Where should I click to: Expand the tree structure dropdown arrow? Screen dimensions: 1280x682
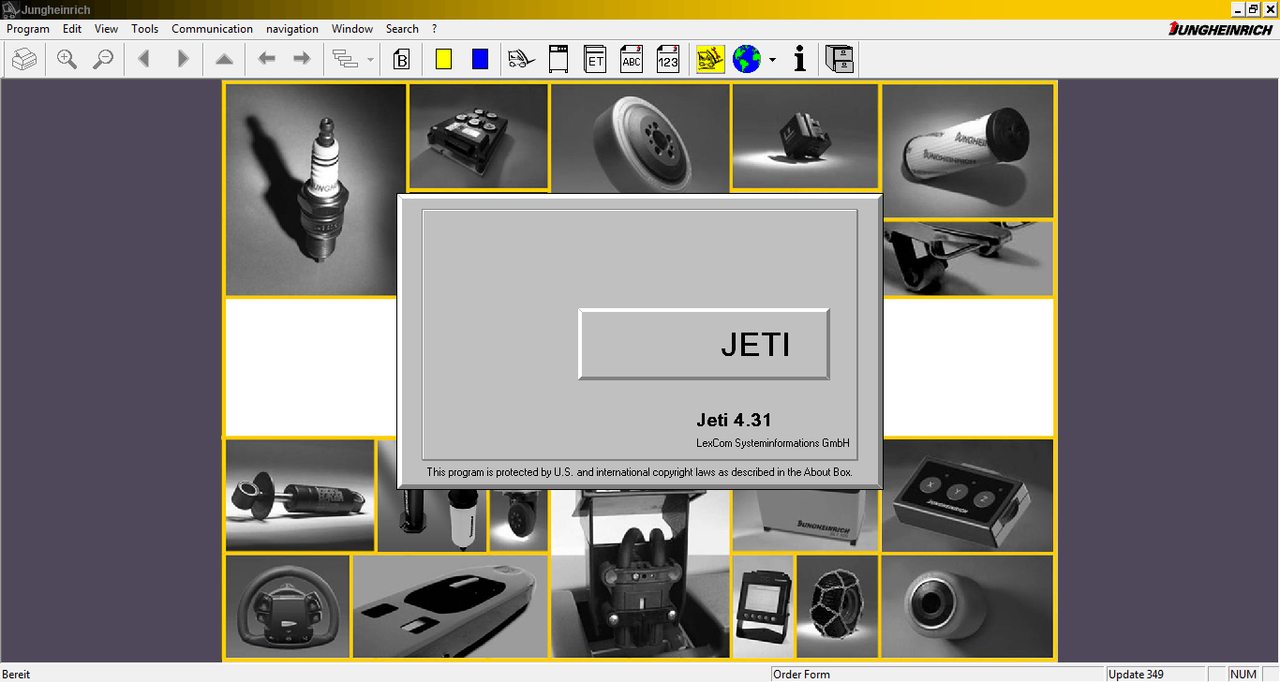370,60
